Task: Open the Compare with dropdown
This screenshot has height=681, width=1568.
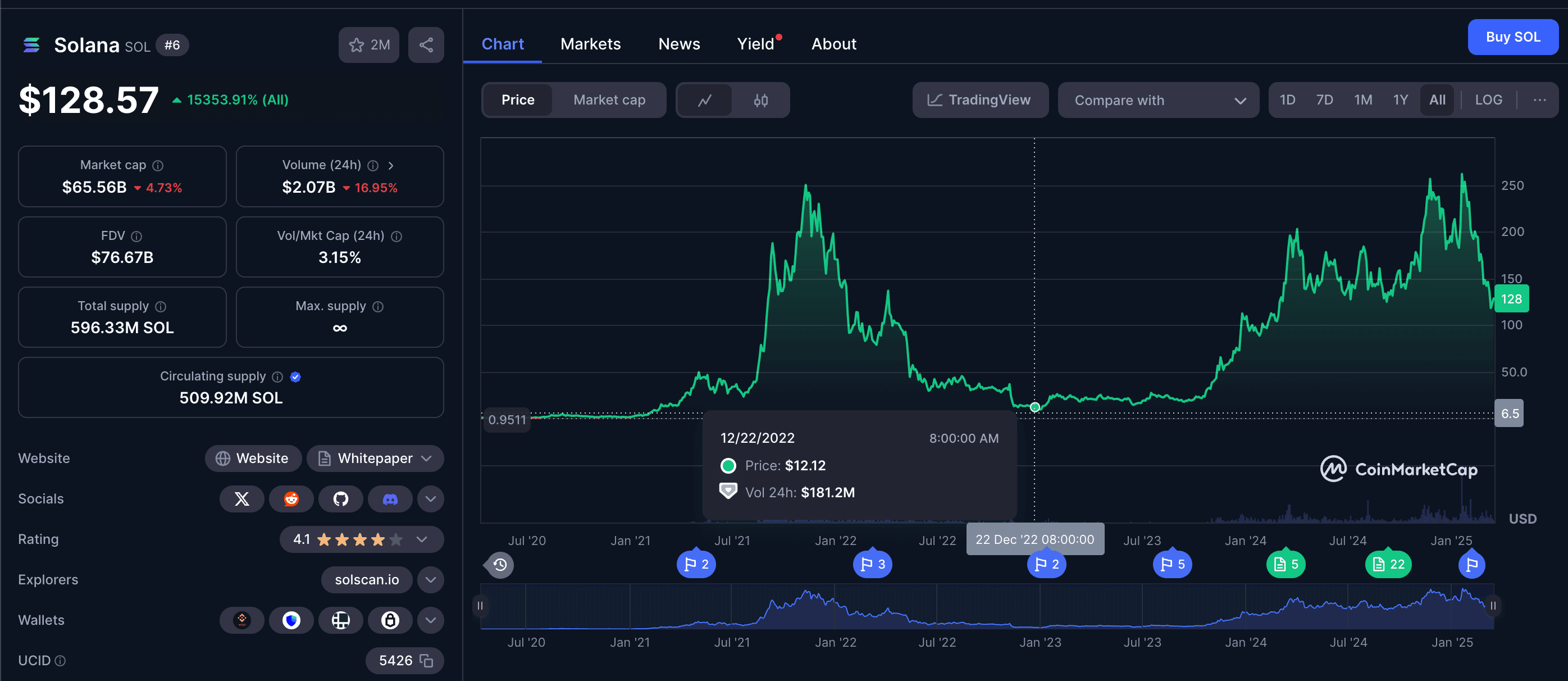Action: pyautogui.click(x=1157, y=100)
